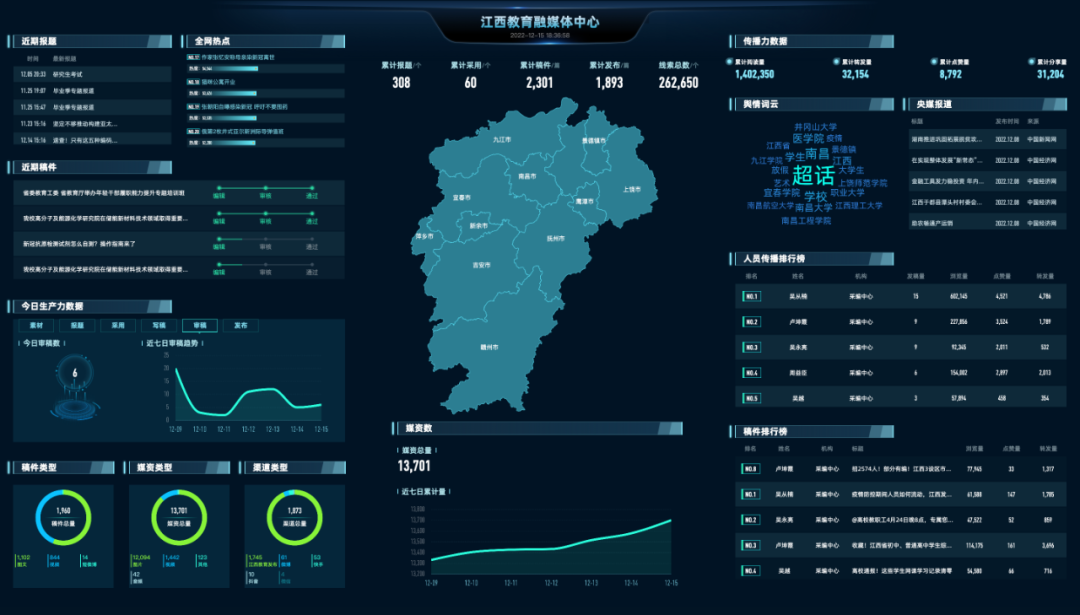Click the 媒资总量 donut chart
1080x615 pixels.
coord(179,518)
